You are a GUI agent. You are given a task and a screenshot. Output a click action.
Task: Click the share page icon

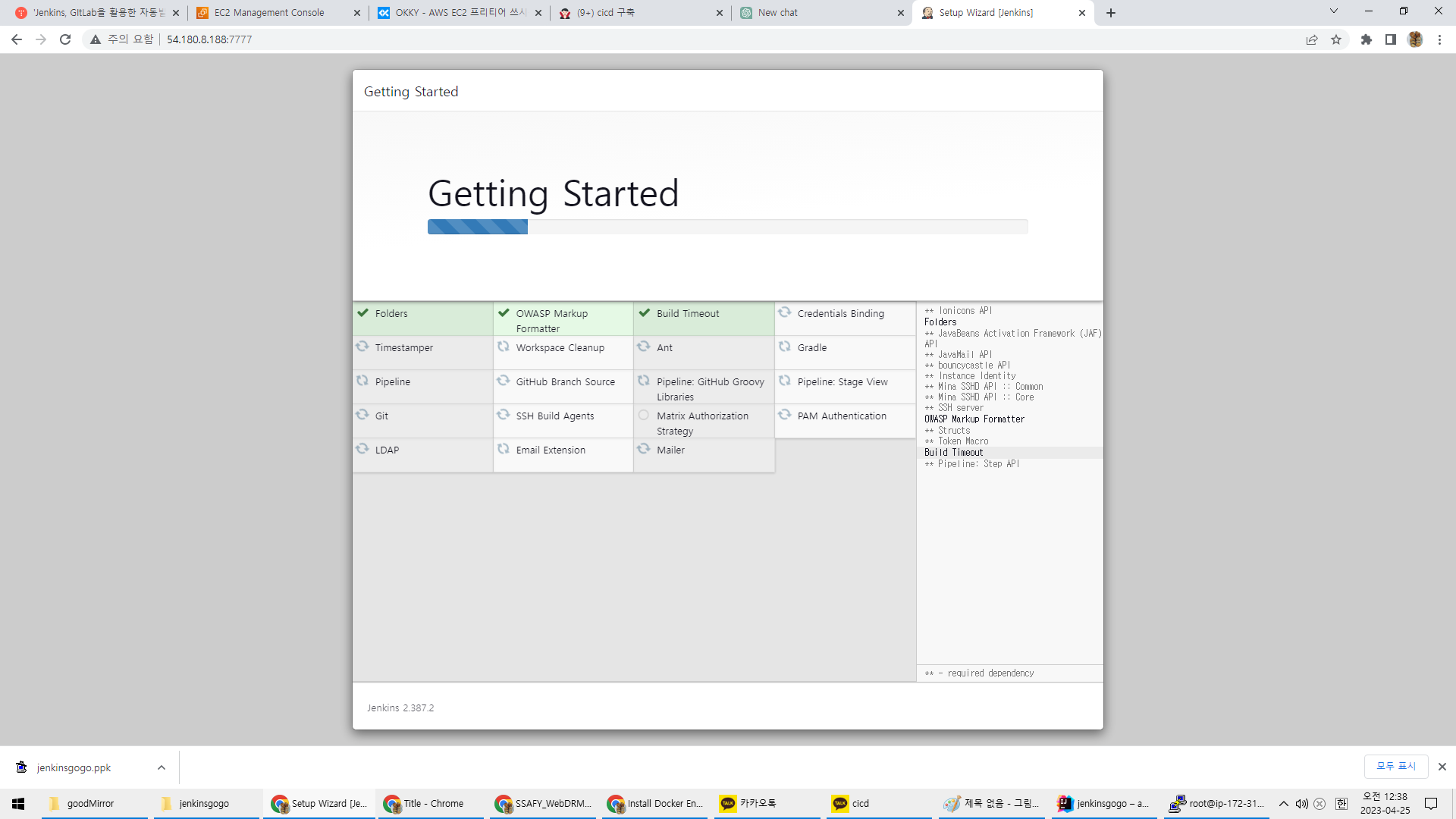tap(1312, 39)
